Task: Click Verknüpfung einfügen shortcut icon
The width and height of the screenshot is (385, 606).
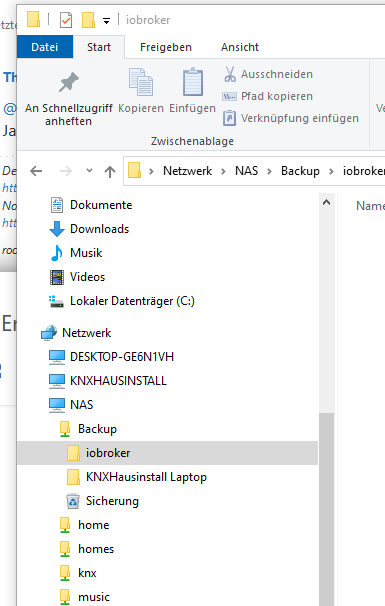Action: tap(229, 118)
